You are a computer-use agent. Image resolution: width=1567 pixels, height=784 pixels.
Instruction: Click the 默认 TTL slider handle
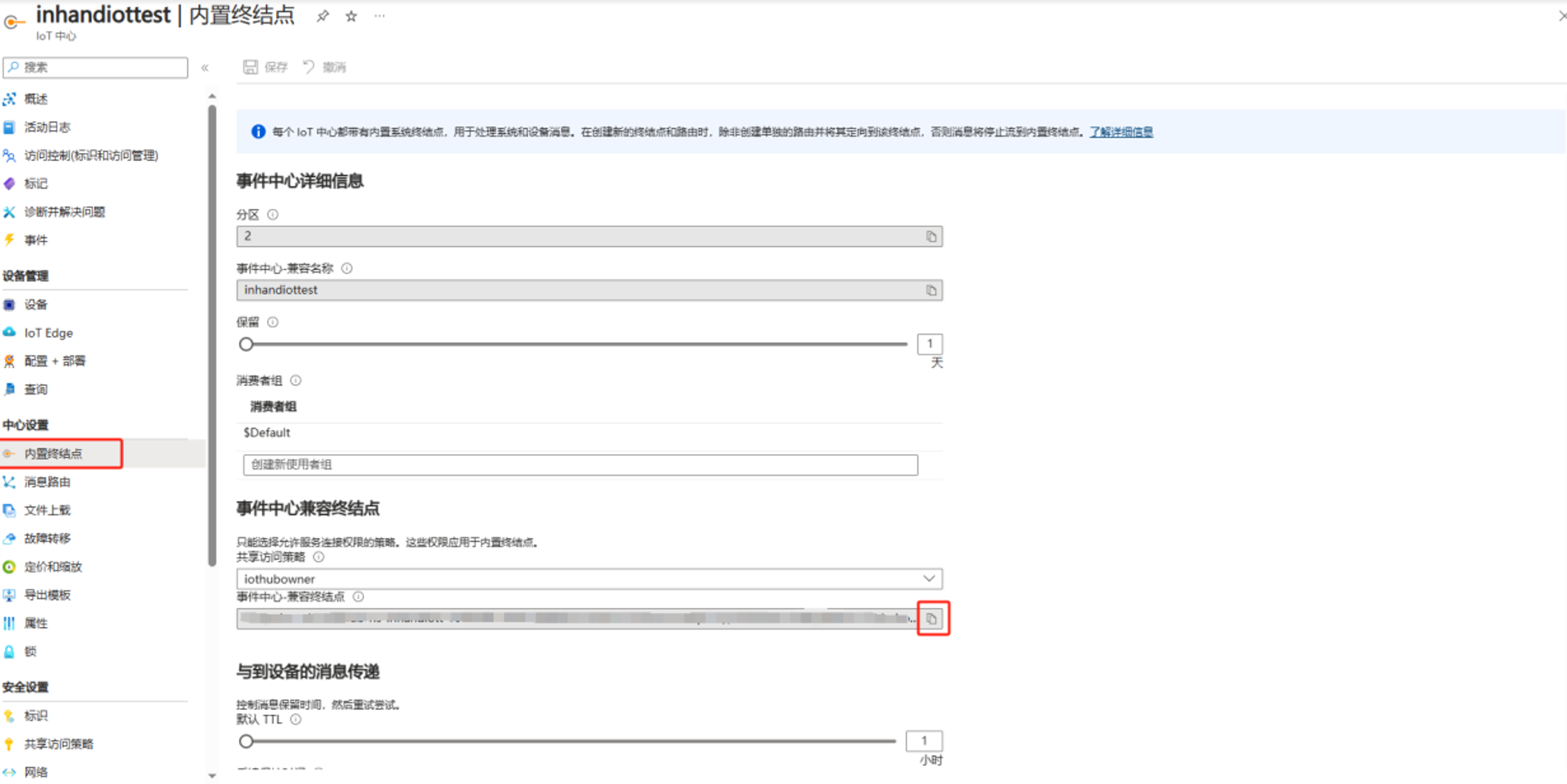[x=246, y=741]
